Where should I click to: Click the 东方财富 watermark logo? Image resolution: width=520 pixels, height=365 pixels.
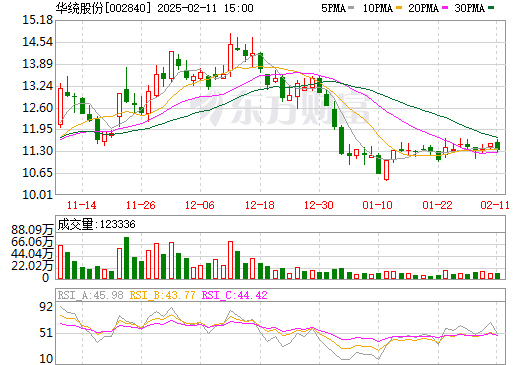coord(280,107)
